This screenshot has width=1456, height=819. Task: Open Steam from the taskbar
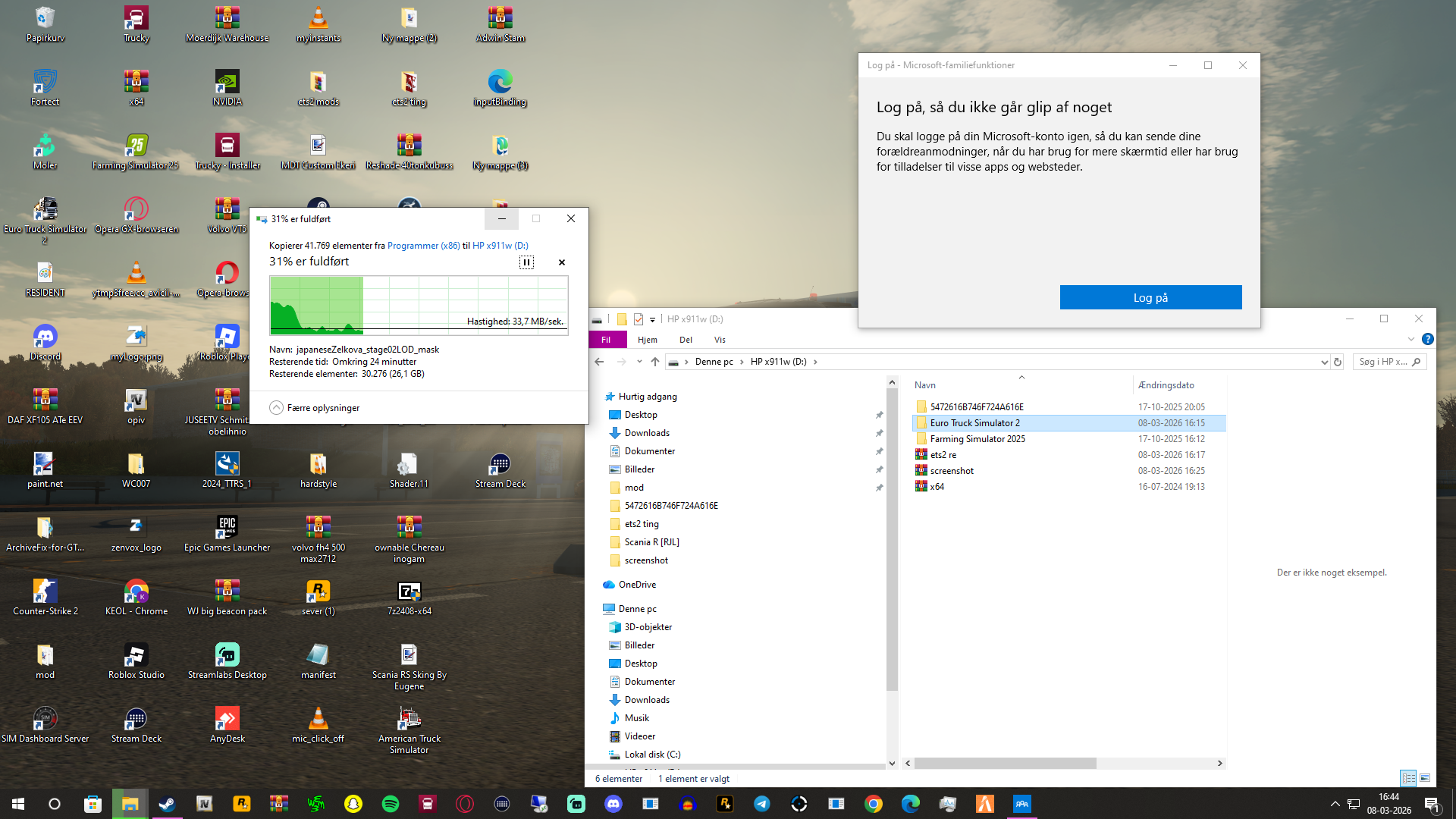(x=167, y=804)
